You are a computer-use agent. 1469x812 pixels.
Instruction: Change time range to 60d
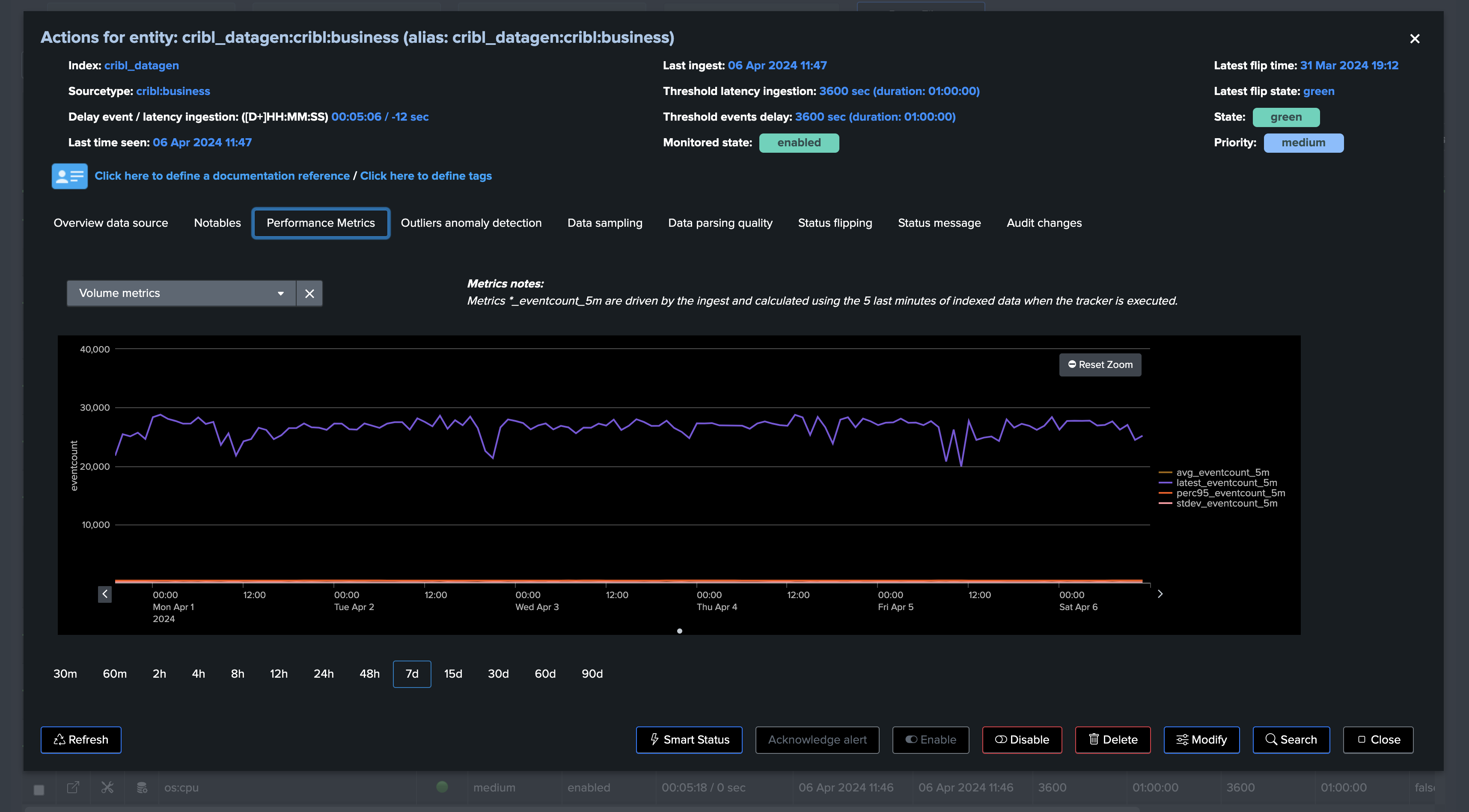coord(545,674)
